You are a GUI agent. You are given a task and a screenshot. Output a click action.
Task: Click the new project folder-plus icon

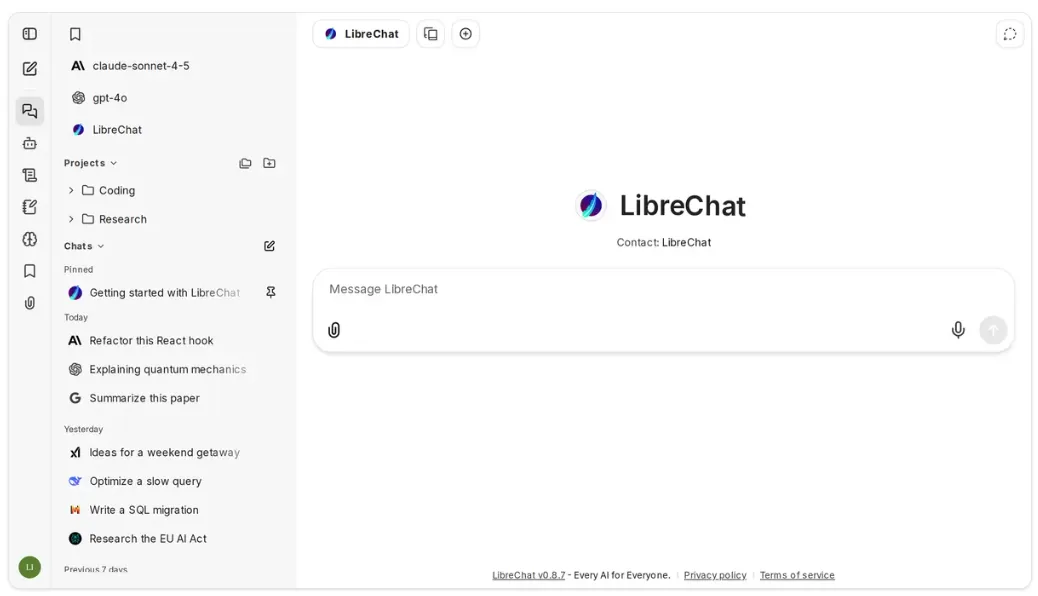click(x=269, y=163)
